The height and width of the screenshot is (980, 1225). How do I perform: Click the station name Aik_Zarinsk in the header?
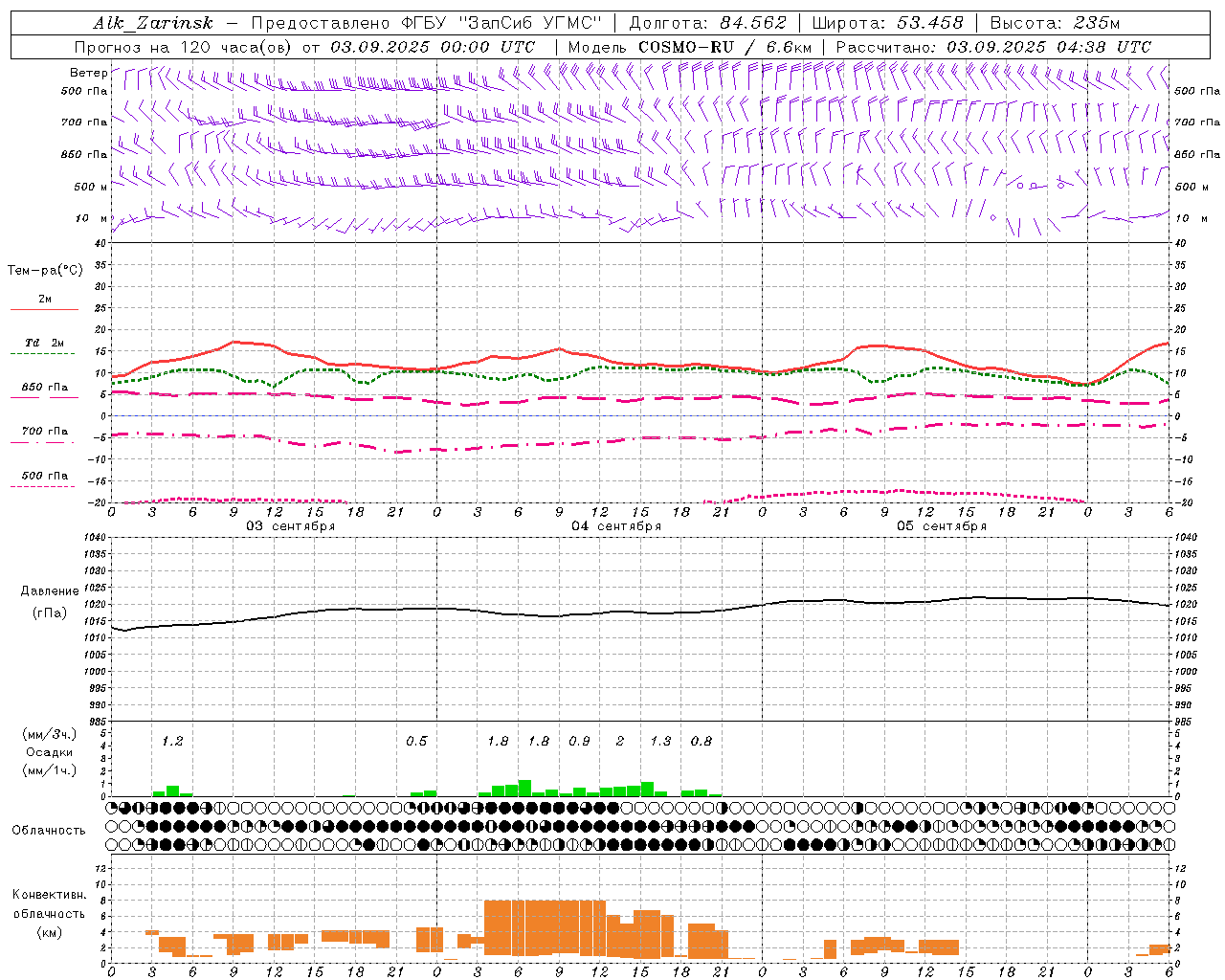154,24
